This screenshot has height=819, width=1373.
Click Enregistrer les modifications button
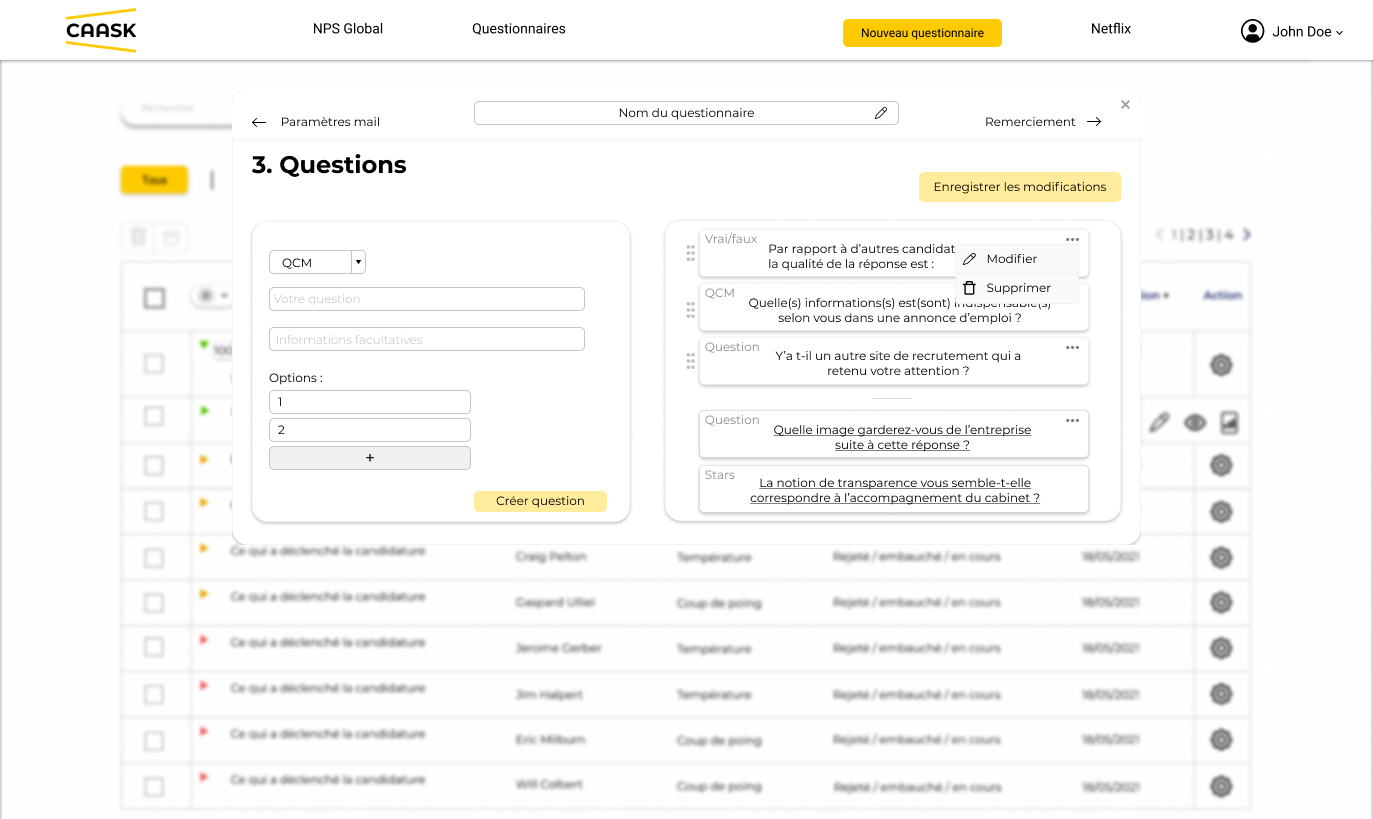(1020, 187)
